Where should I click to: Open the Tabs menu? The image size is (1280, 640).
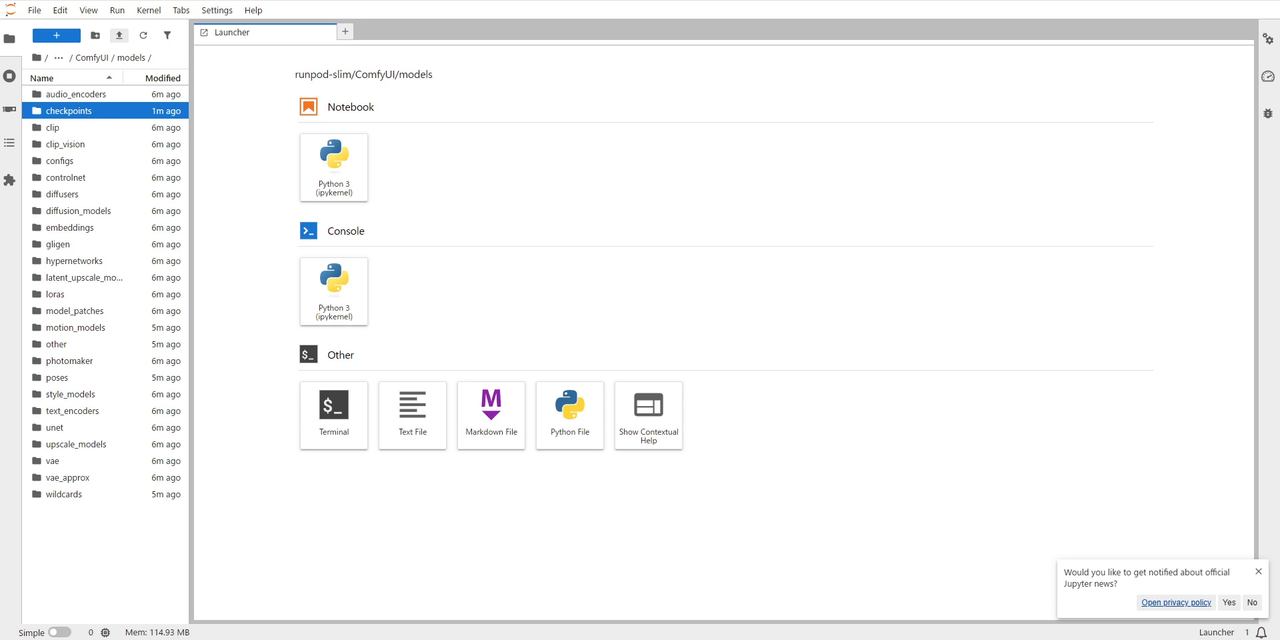pyautogui.click(x=181, y=10)
